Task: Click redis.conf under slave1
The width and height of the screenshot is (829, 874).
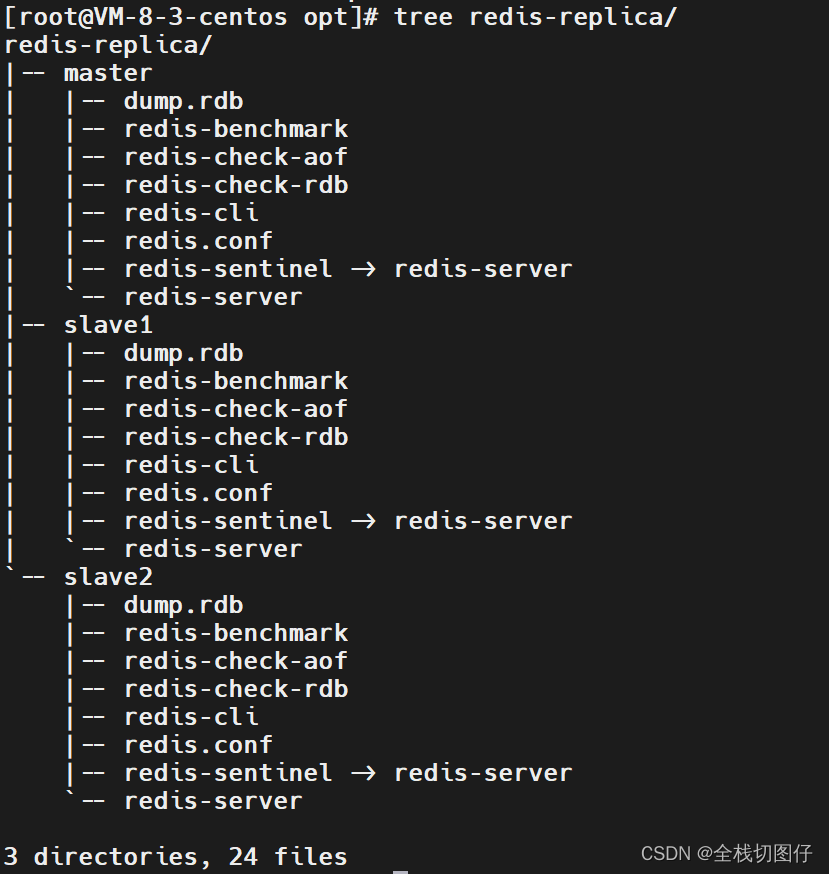Action: pyautogui.click(x=198, y=493)
